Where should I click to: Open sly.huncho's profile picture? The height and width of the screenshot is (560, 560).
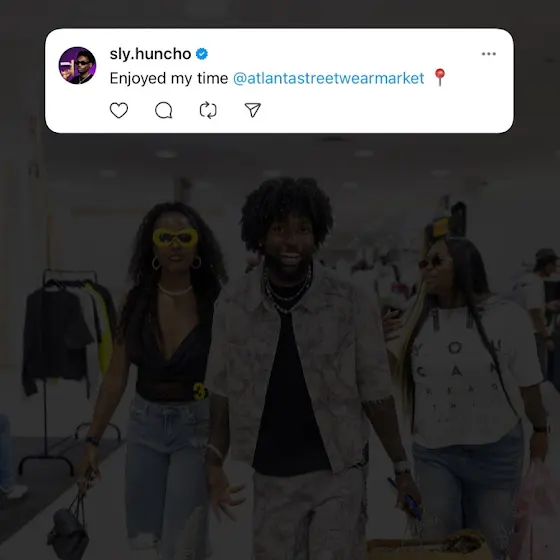[x=77, y=65]
